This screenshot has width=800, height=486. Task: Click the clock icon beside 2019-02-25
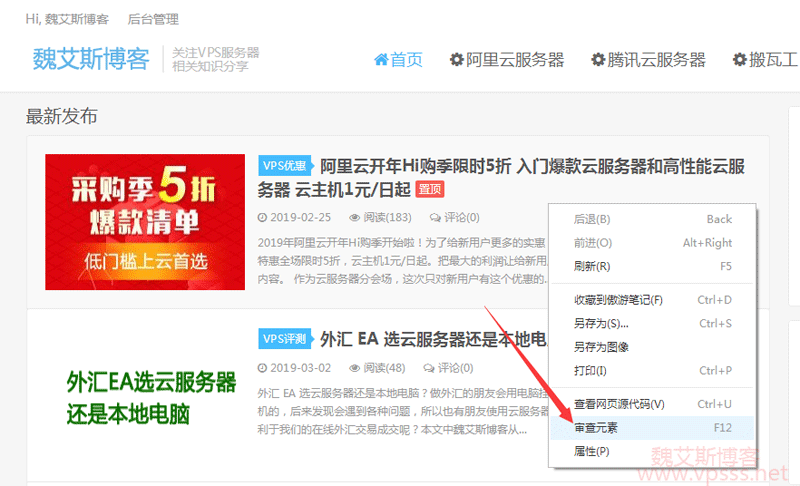(262, 218)
